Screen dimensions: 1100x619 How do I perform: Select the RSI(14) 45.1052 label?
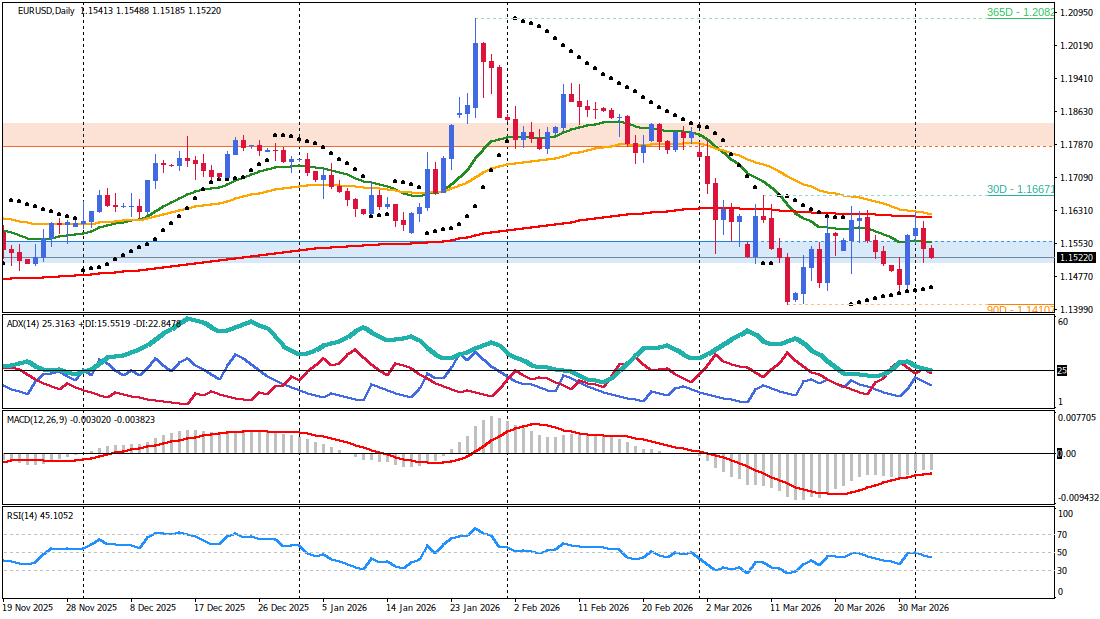[x=40, y=516]
